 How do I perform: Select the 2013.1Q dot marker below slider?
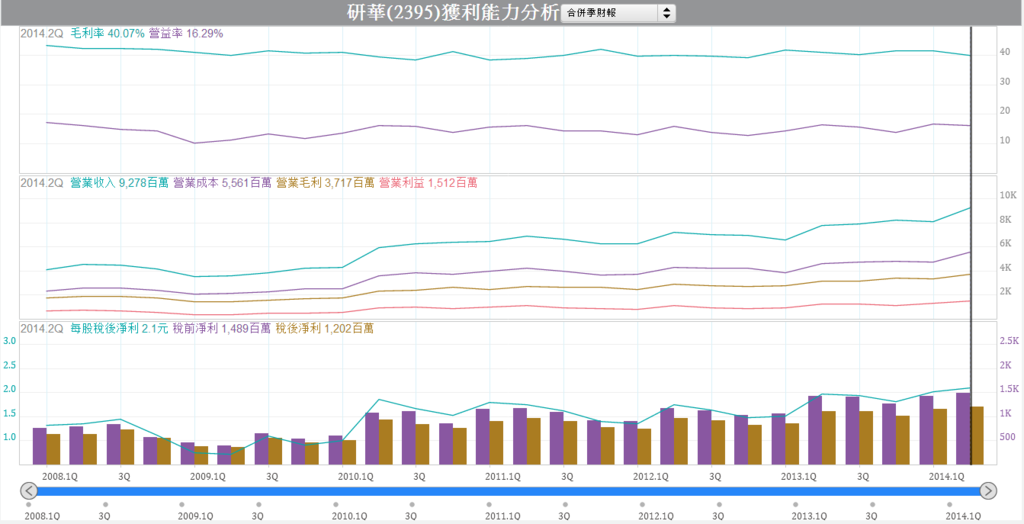pos(795,504)
